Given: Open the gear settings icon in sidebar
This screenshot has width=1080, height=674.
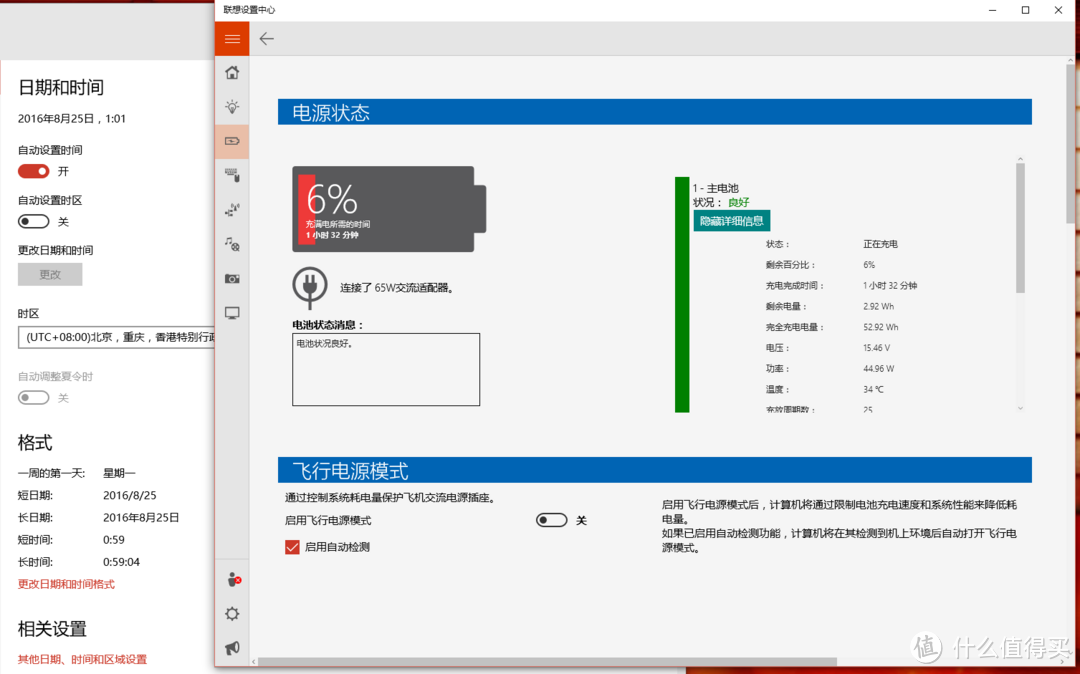Looking at the screenshot, I should [x=232, y=613].
